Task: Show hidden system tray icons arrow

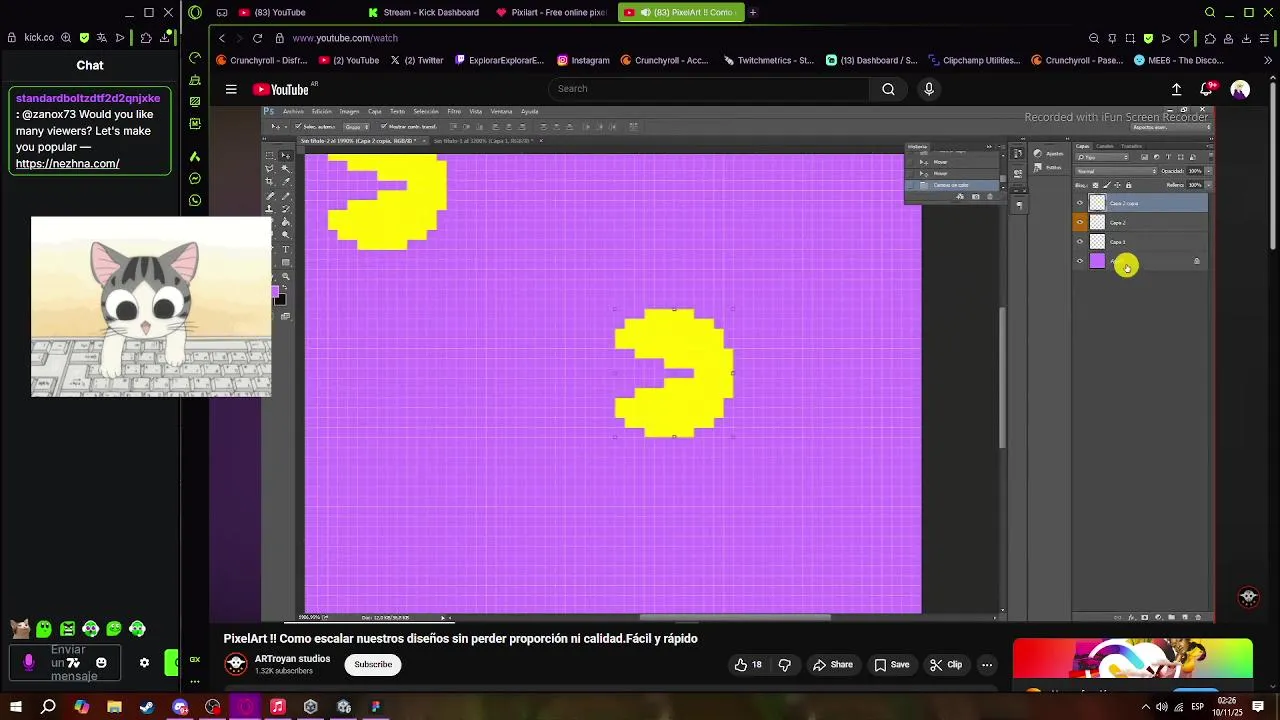Action: pos(1145,707)
